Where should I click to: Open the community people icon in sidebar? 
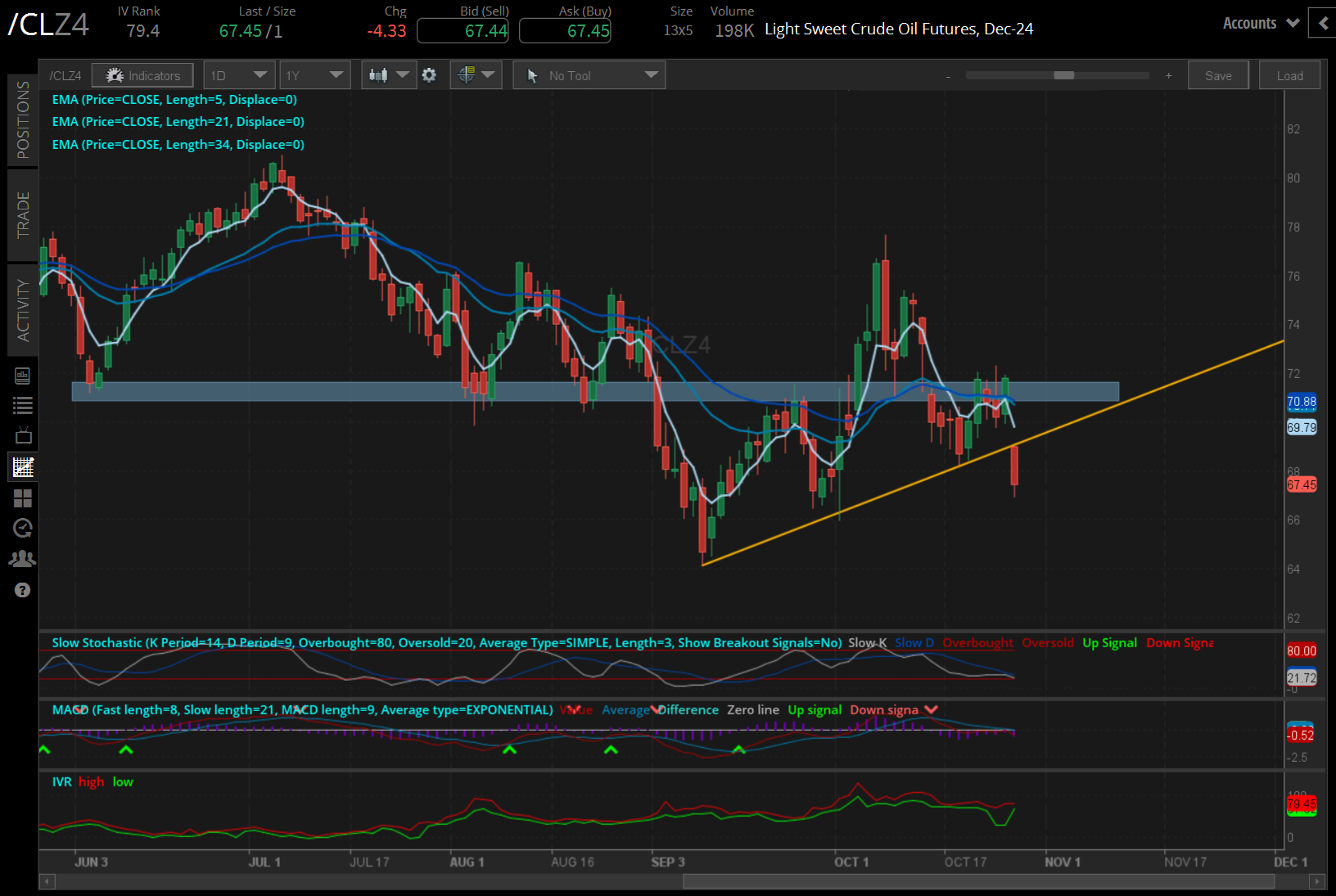click(22, 557)
